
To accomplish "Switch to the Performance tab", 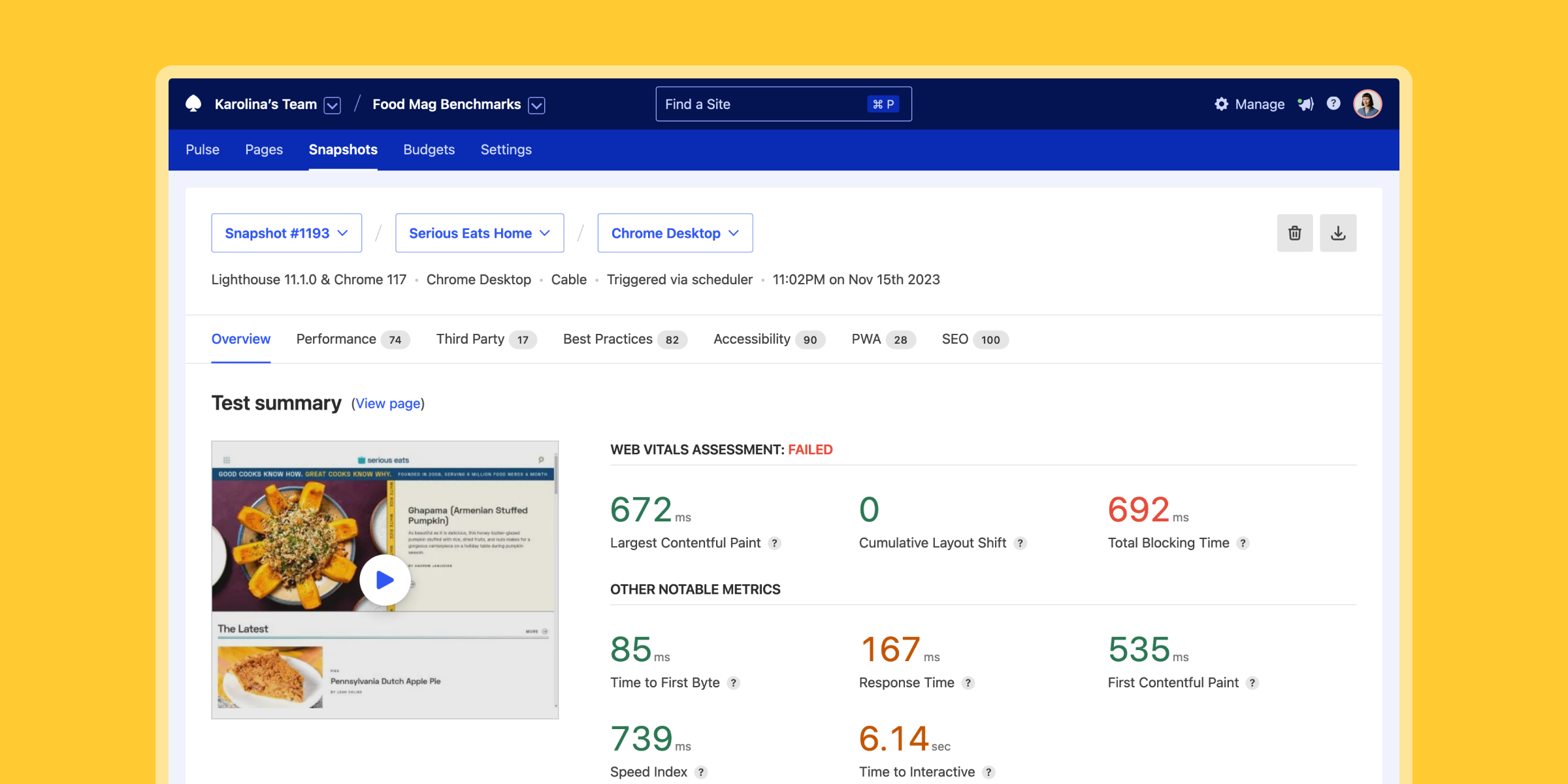I will click(x=335, y=338).
